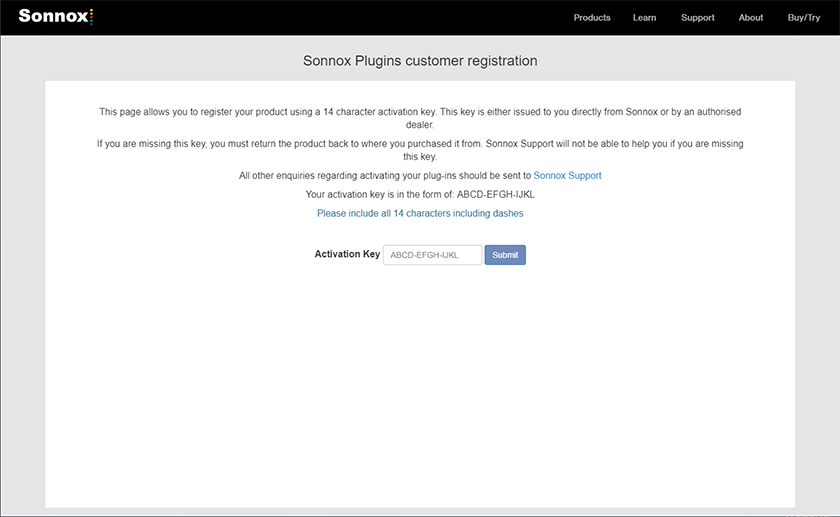Click the paragraph starting 'This page allows you'
Viewport: 840px width, 517px height.
[x=420, y=118]
